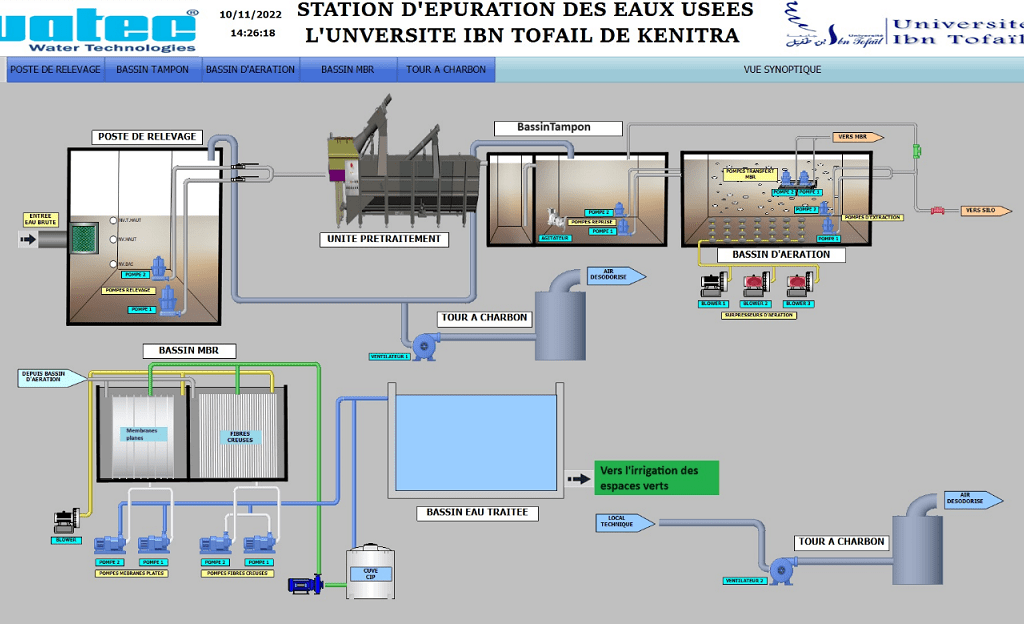Click the VERS SILO arrow label
Viewport: 1024px width, 624px height.
pos(985,210)
